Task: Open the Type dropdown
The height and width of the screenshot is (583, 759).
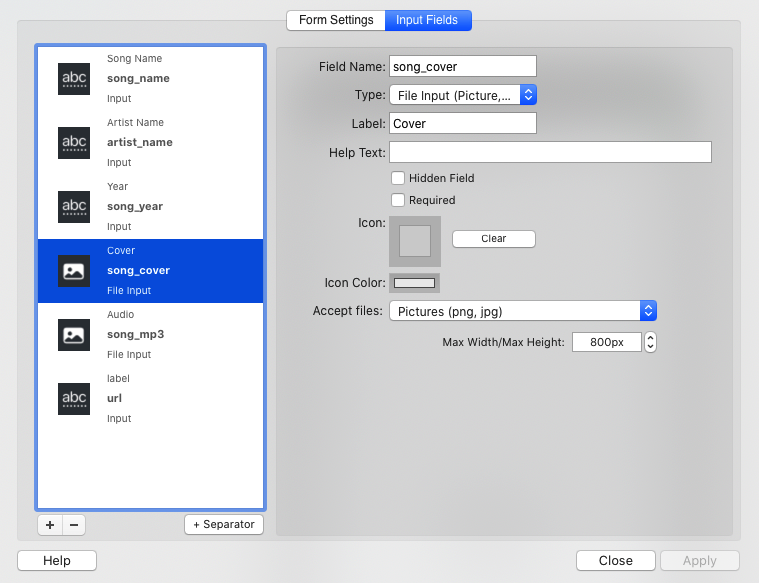Action: 463,95
